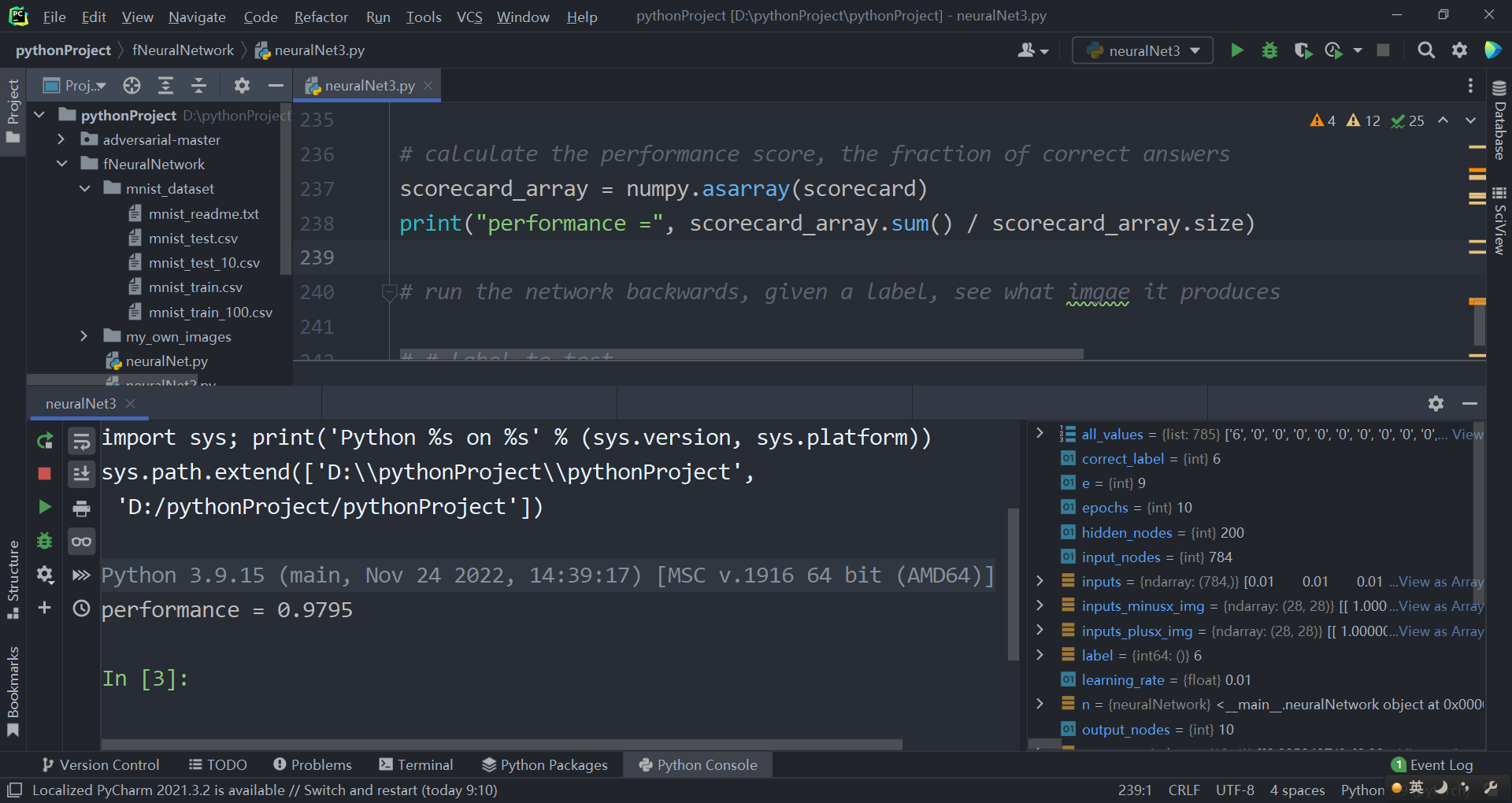Open Project view selector dropdown
1512x803 pixels.
pyautogui.click(x=76, y=85)
